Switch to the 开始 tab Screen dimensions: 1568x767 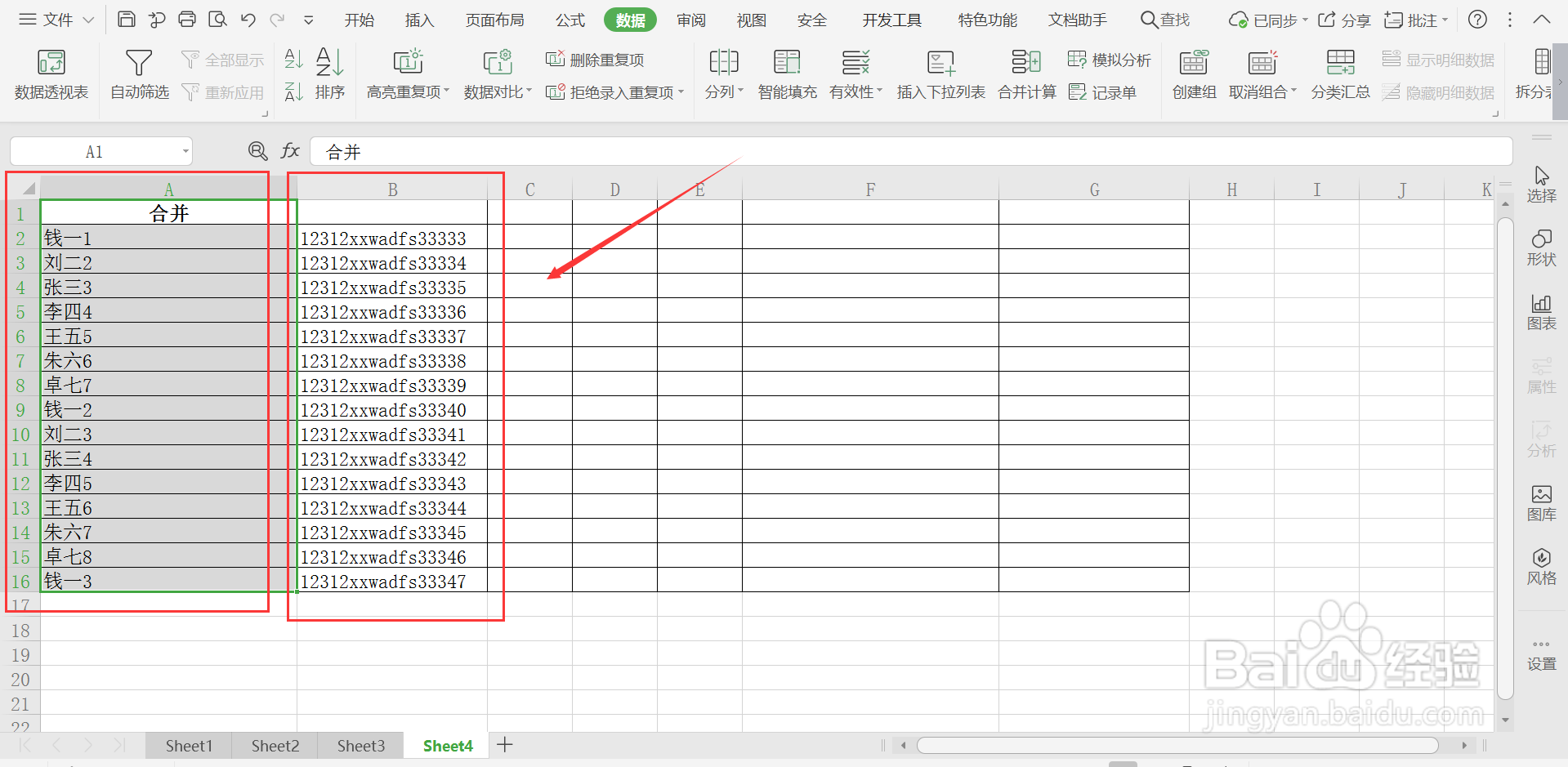coord(359,20)
